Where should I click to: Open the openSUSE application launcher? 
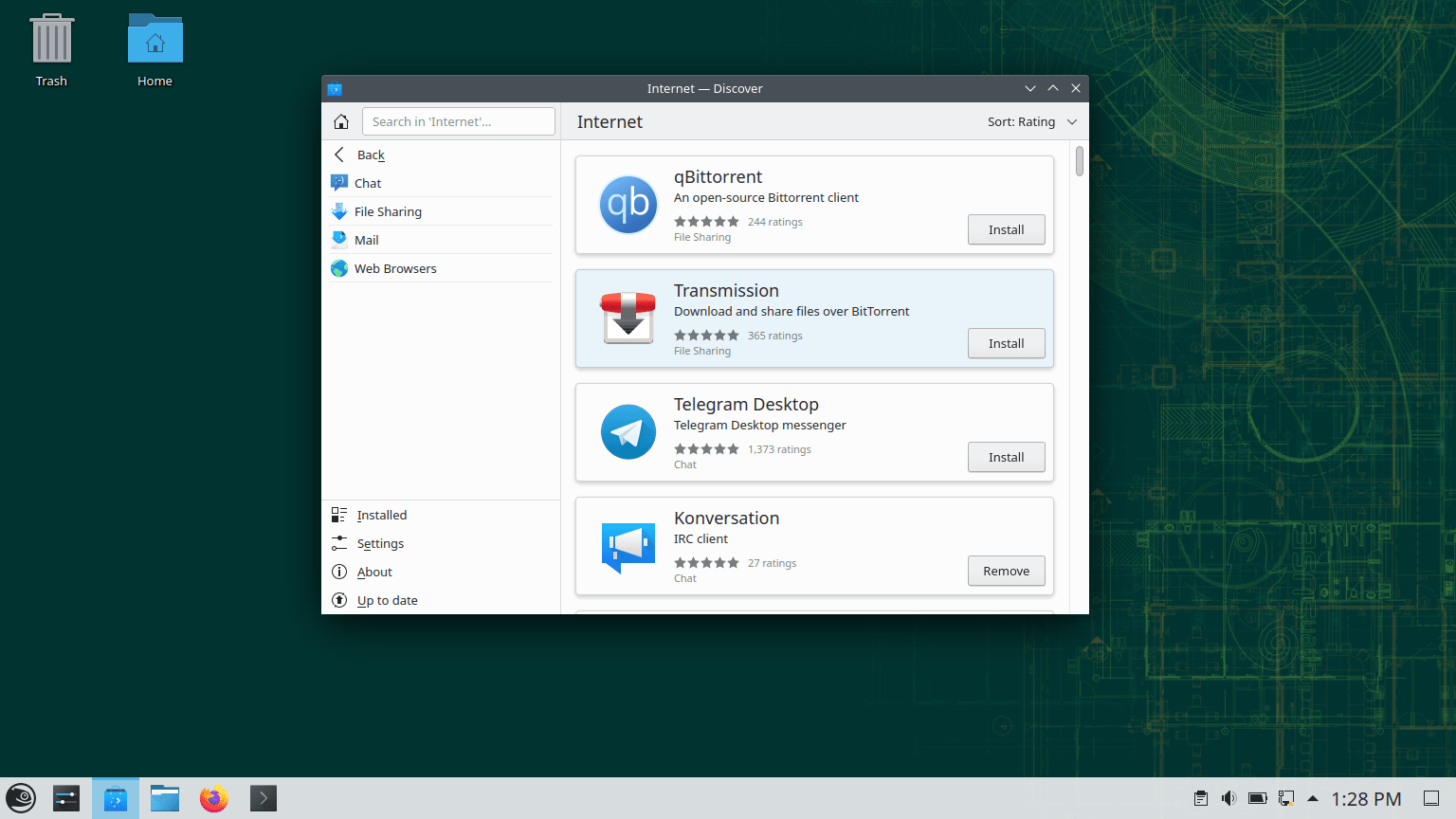tap(21, 798)
